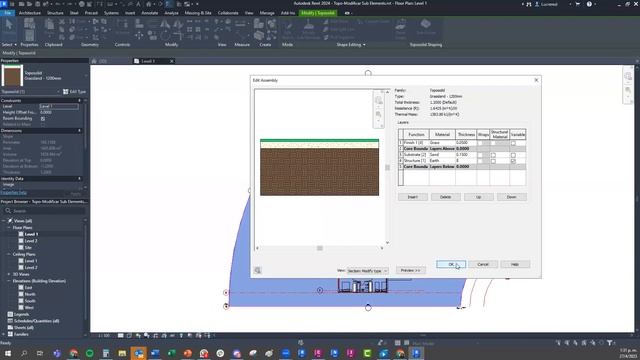Click the preview view options icon bottom-left
The image size is (640, 360).
tap(258, 270)
